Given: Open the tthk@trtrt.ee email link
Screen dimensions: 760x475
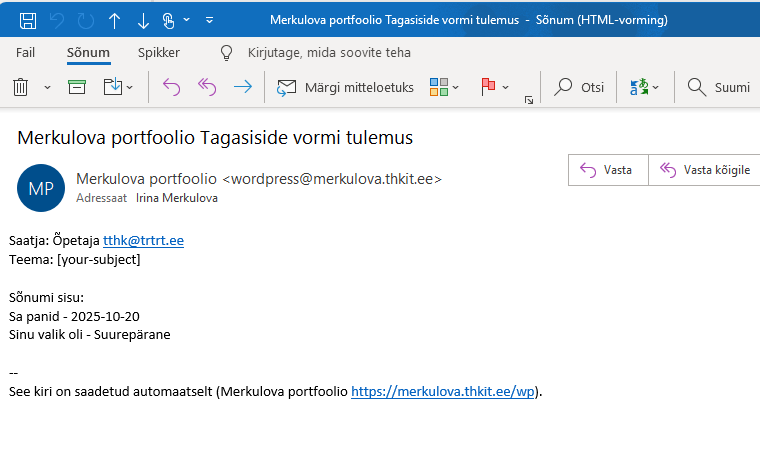Looking at the screenshot, I should click(x=143, y=240).
